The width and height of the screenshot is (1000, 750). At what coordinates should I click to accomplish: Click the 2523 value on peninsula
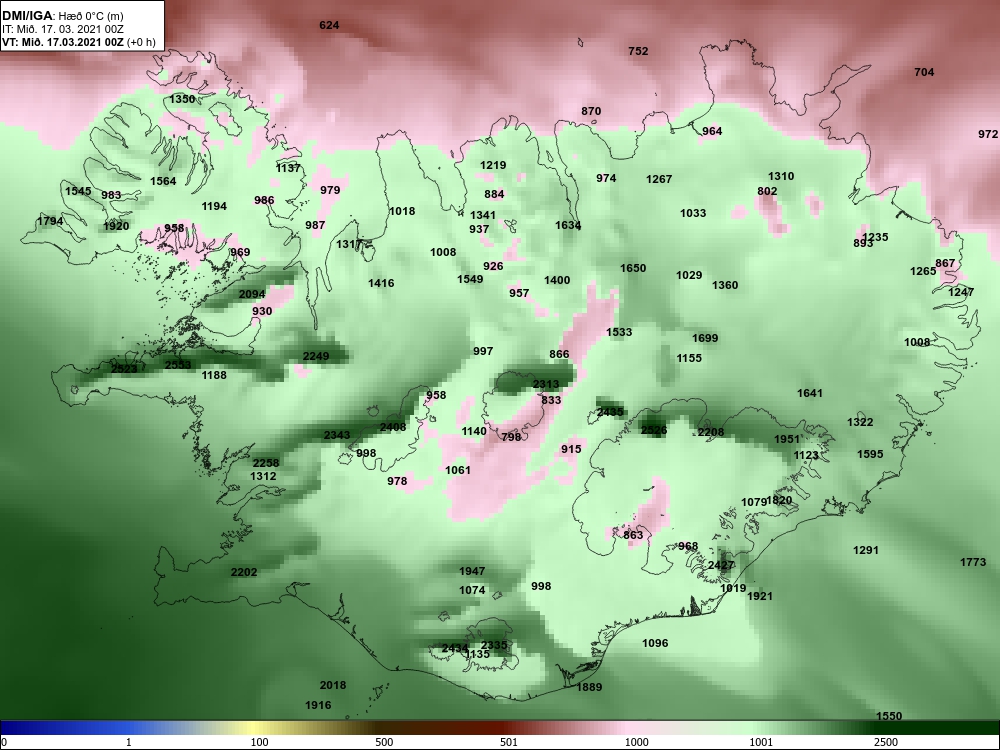[x=124, y=369]
